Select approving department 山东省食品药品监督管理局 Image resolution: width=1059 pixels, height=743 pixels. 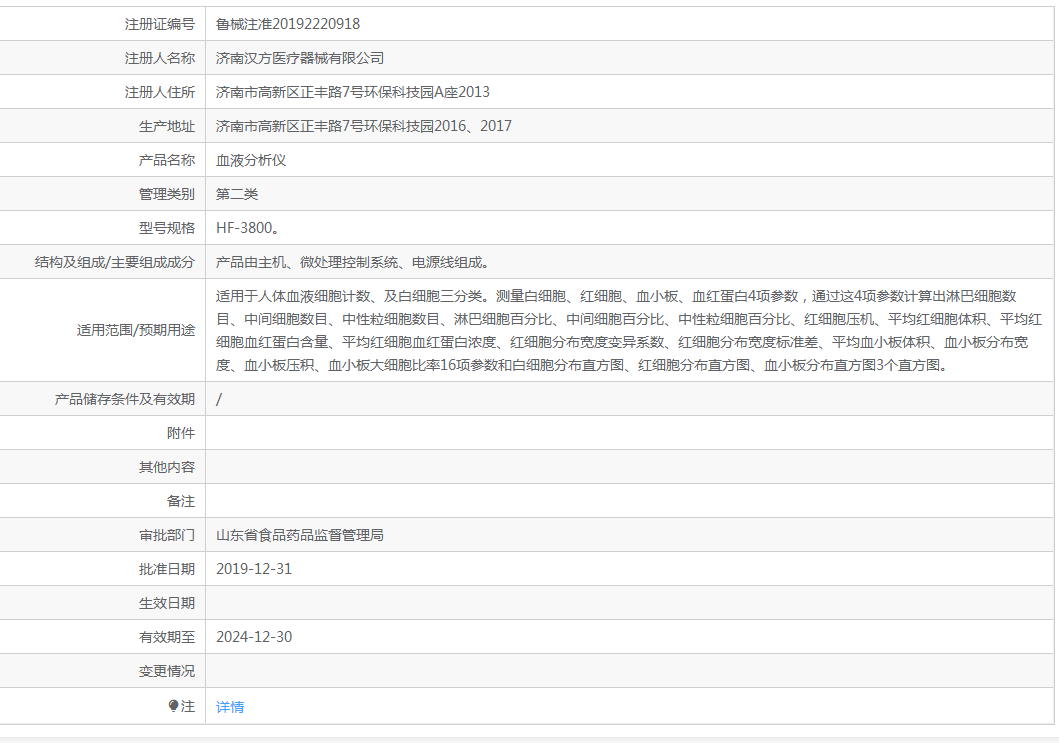pos(300,535)
